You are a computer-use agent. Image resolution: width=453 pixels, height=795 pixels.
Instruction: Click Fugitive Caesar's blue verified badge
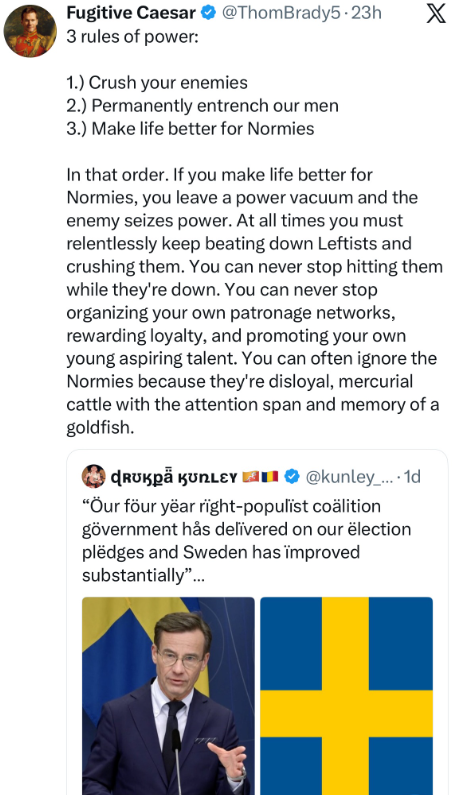(x=208, y=14)
